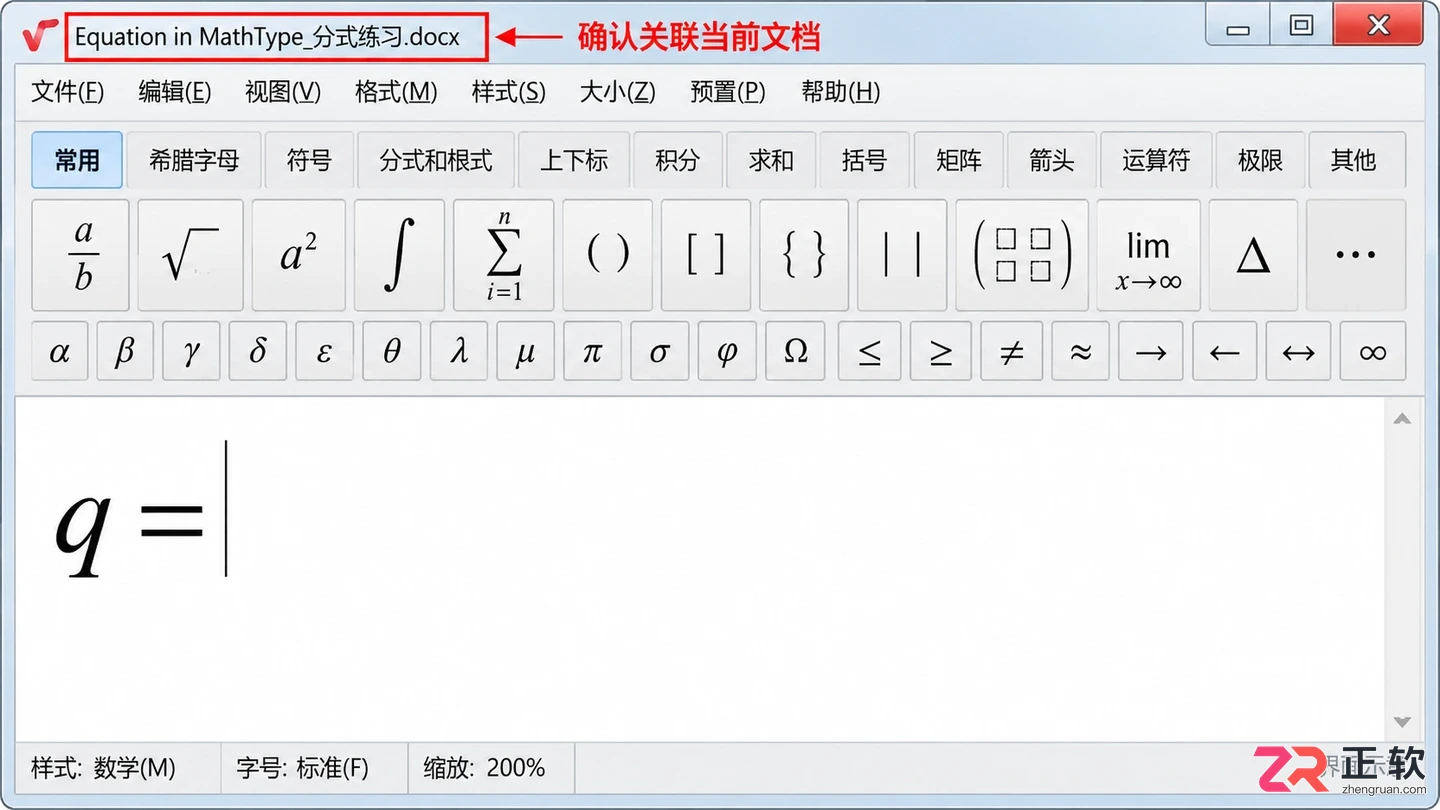Insert the Delta triangle symbol
Screen dimensions: 1440x810
click(1253, 255)
